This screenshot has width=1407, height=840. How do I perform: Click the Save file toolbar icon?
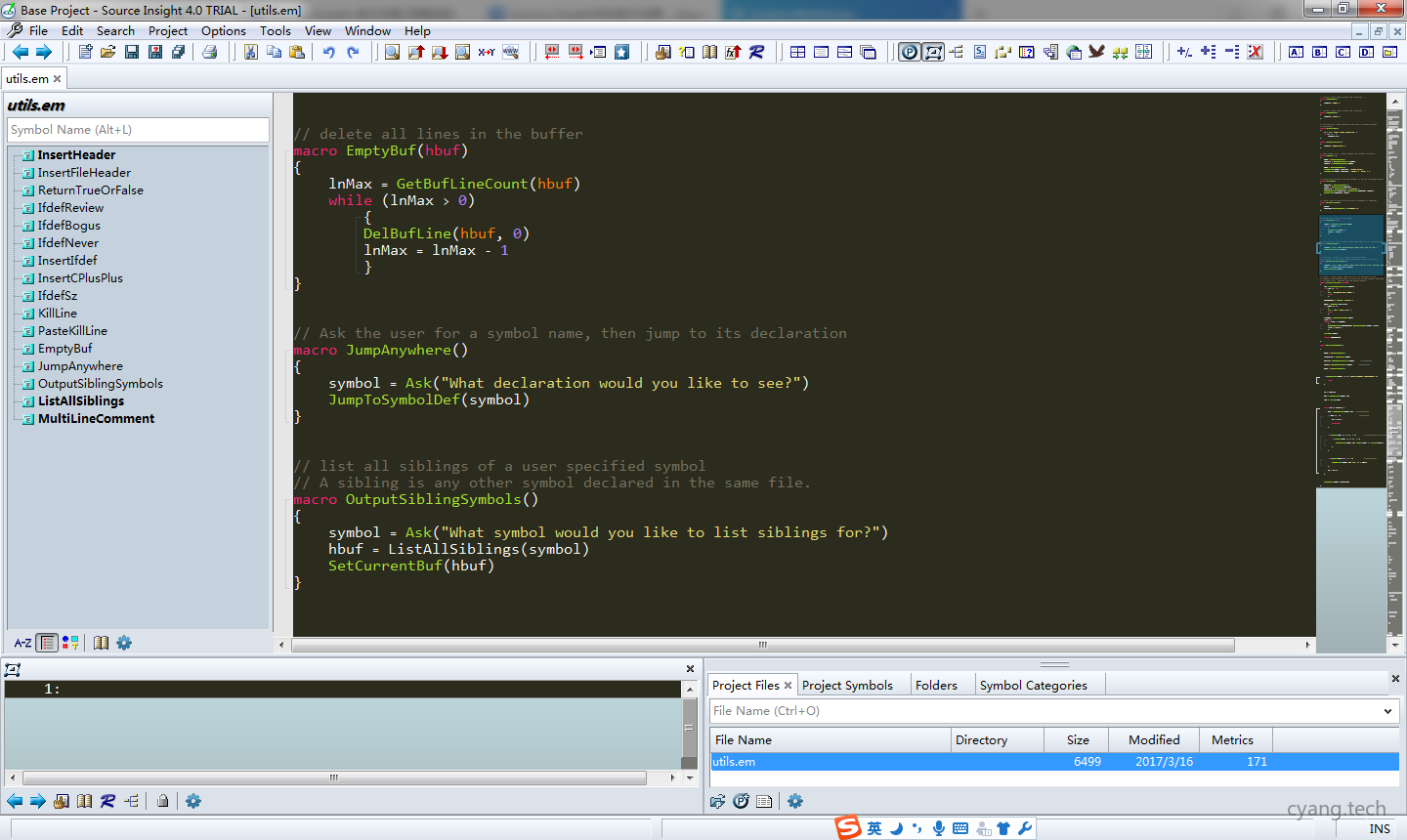tap(132, 52)
